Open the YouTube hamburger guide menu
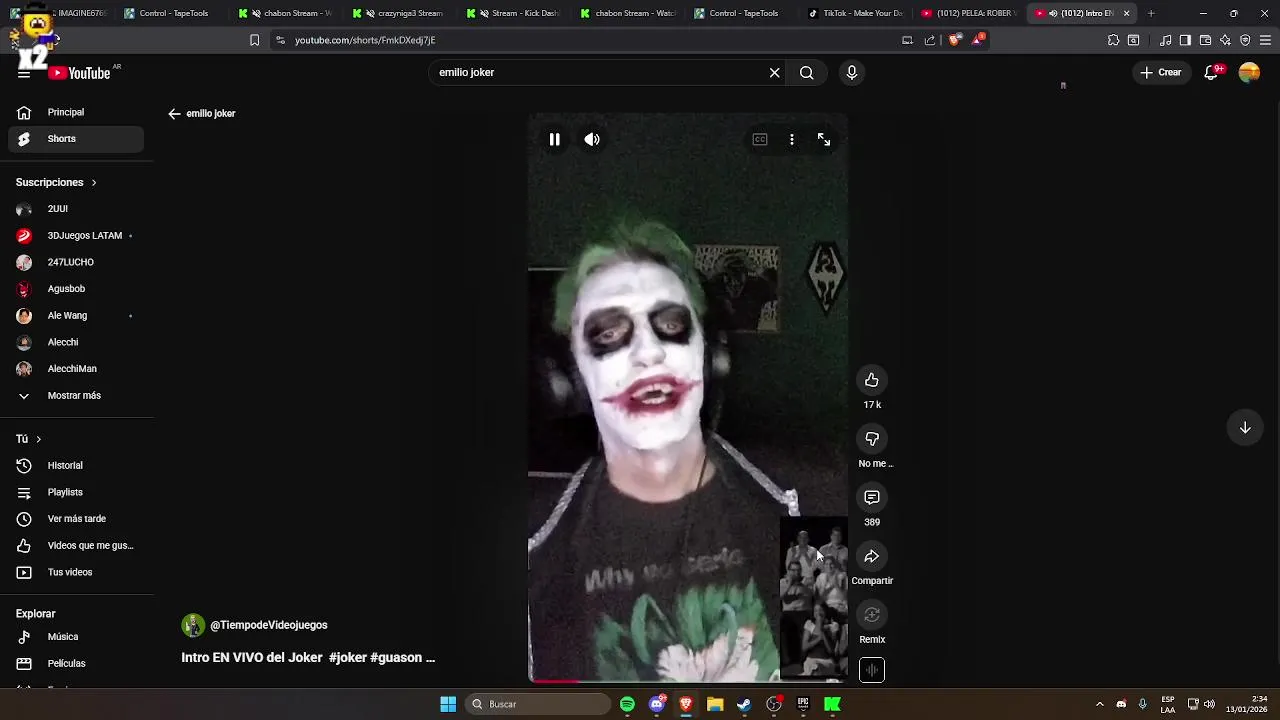Viewport: 1280px width, 720px height. click(24, 73)
